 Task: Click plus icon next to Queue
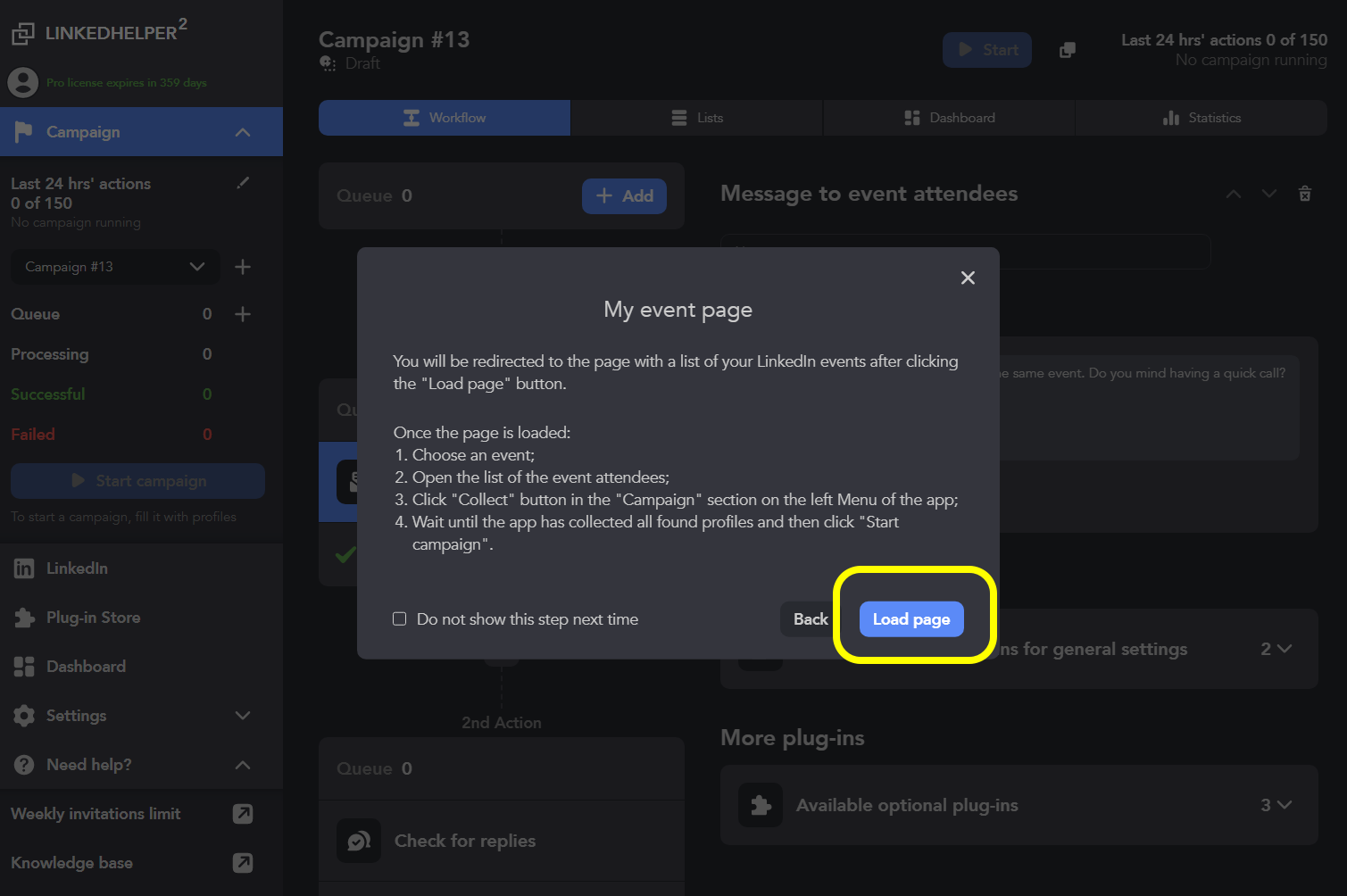click(x=243, y=314)
